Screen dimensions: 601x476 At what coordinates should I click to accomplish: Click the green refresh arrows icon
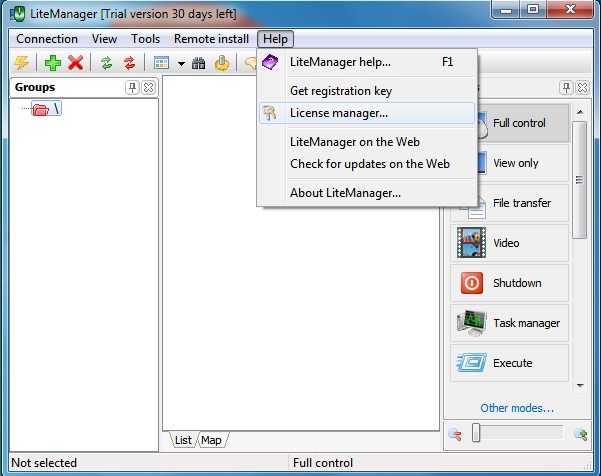coord(107,62)
